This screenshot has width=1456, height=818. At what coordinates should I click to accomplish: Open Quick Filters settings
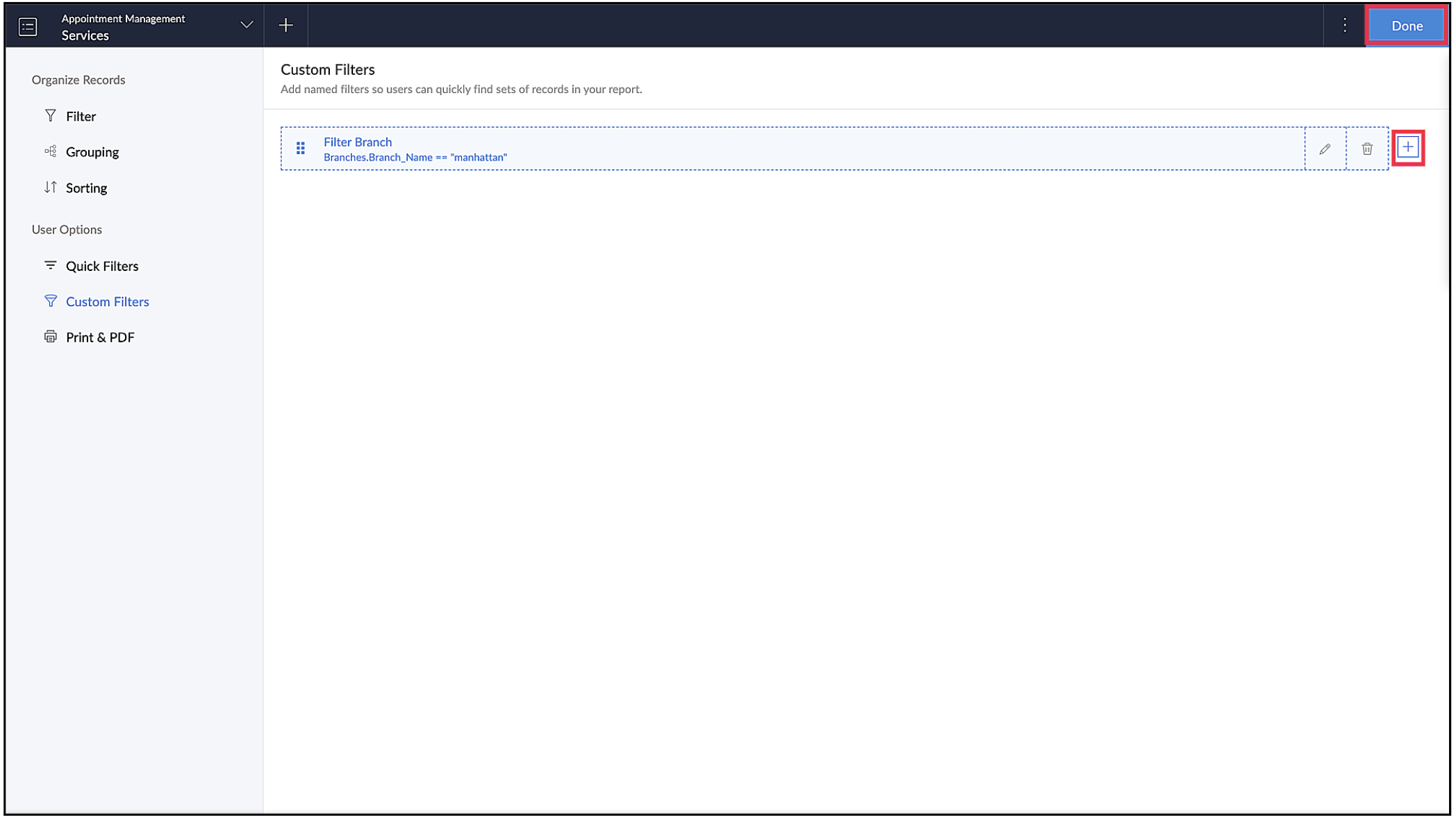(x=101, y=266)
